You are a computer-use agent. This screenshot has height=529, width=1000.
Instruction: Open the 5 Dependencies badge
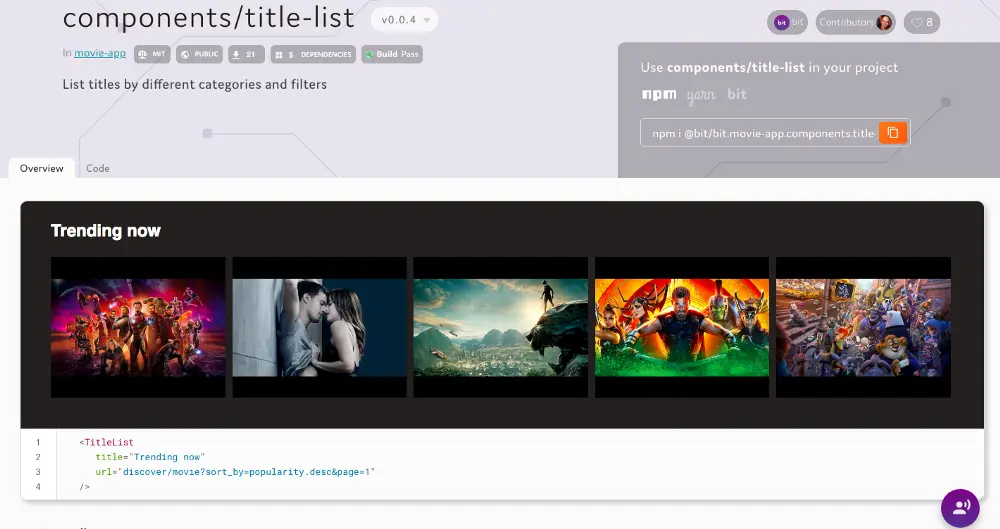tap(313, 54)
